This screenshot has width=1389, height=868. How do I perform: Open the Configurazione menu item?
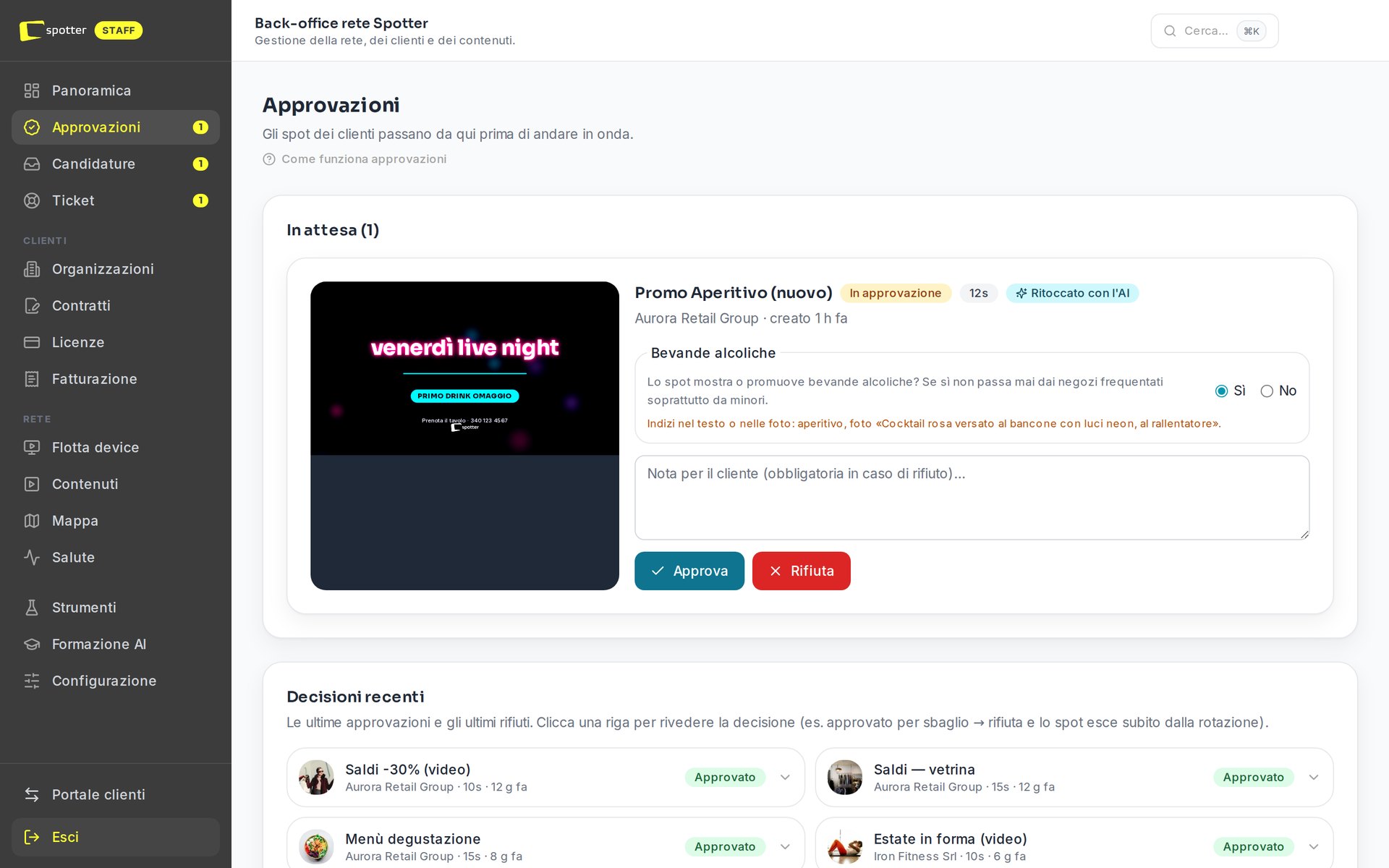point(116,681)
